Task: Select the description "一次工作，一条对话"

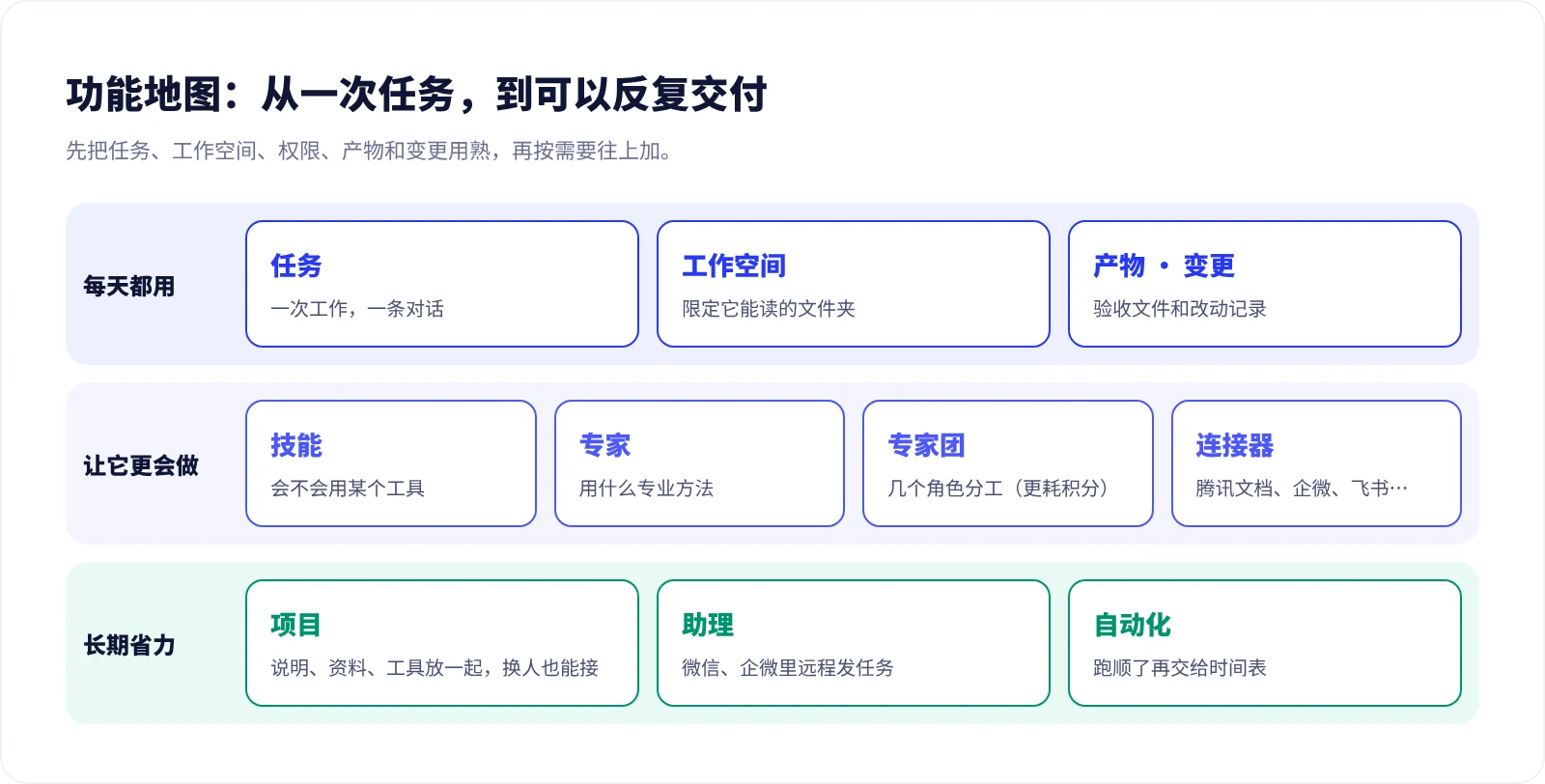Action: [x=357, y=309]
